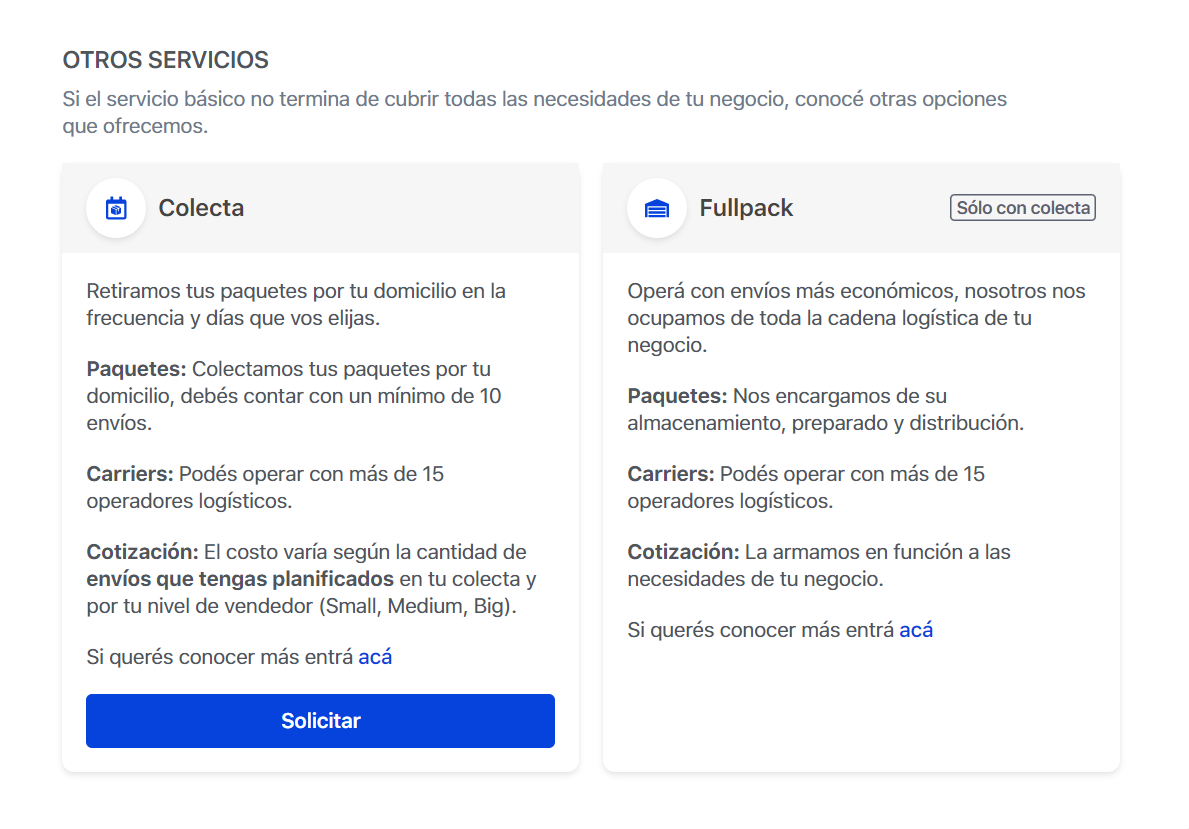Click the bold "Paquetes:" label in Fullpack
Image resolution: width=1189 pixels, height=829 pixels.
pyautogui.click(x=677, y=396)
